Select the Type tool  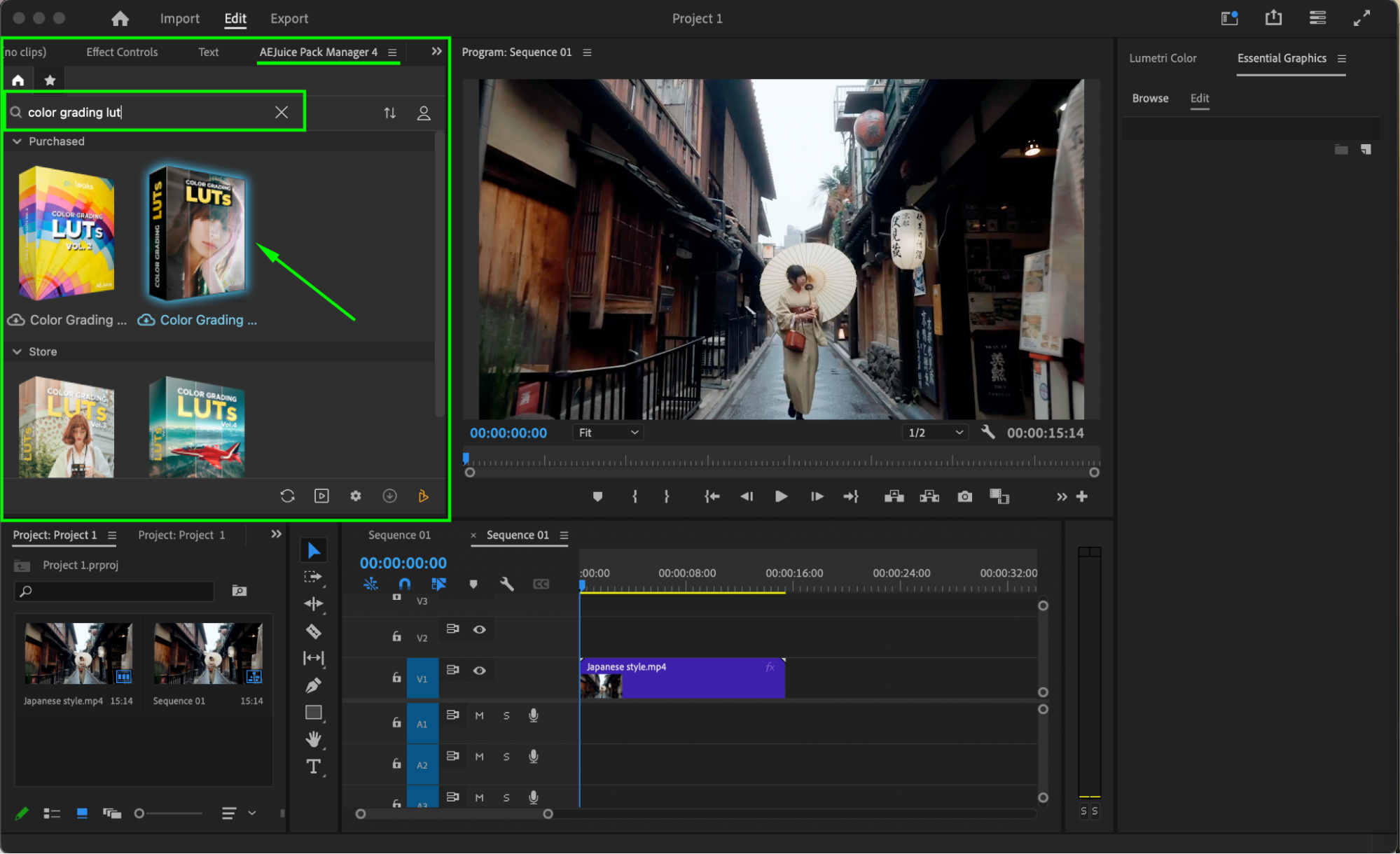[313, 766]
